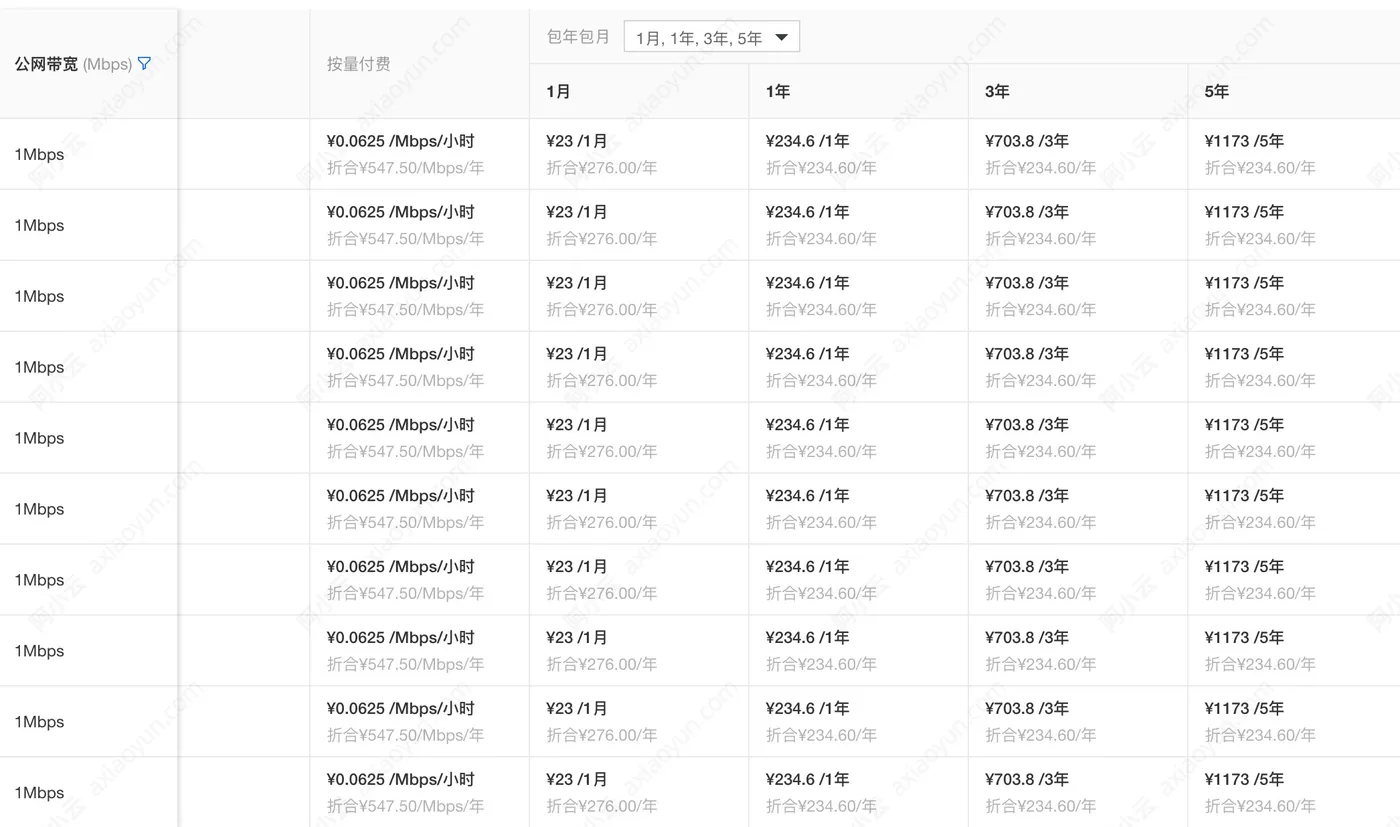
Task: Click ¥703.8 /3年 price in the first row
Action: tap(1027, 141)
